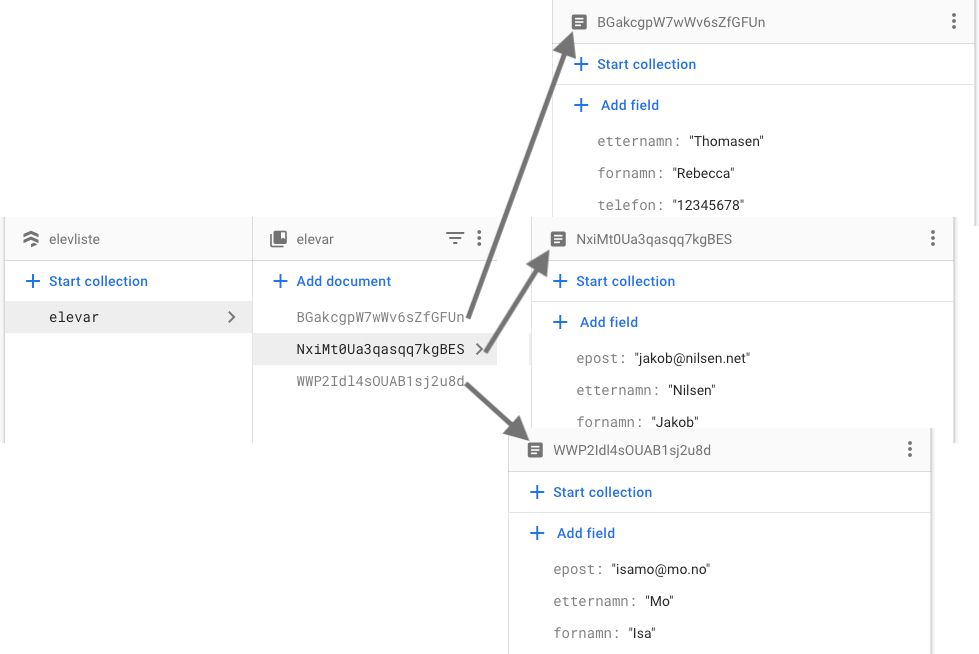This screenshot has height=654, width=979.
Task: Click the document icon beside BGakcgpW7wWv6szfGFUn
Action: (x=577, y=22)
